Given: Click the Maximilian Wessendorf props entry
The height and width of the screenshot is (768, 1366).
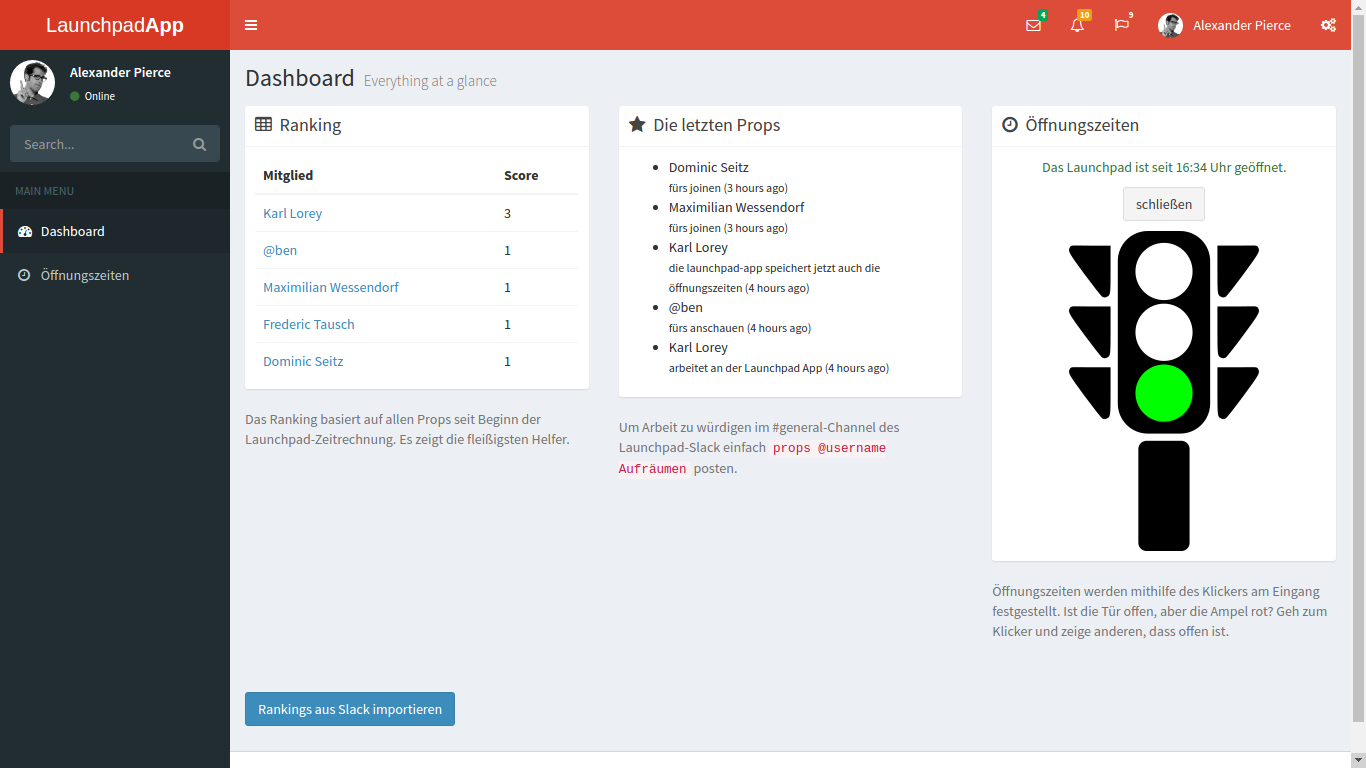Looking at the screenshot, I should click(x=737, y=207).
